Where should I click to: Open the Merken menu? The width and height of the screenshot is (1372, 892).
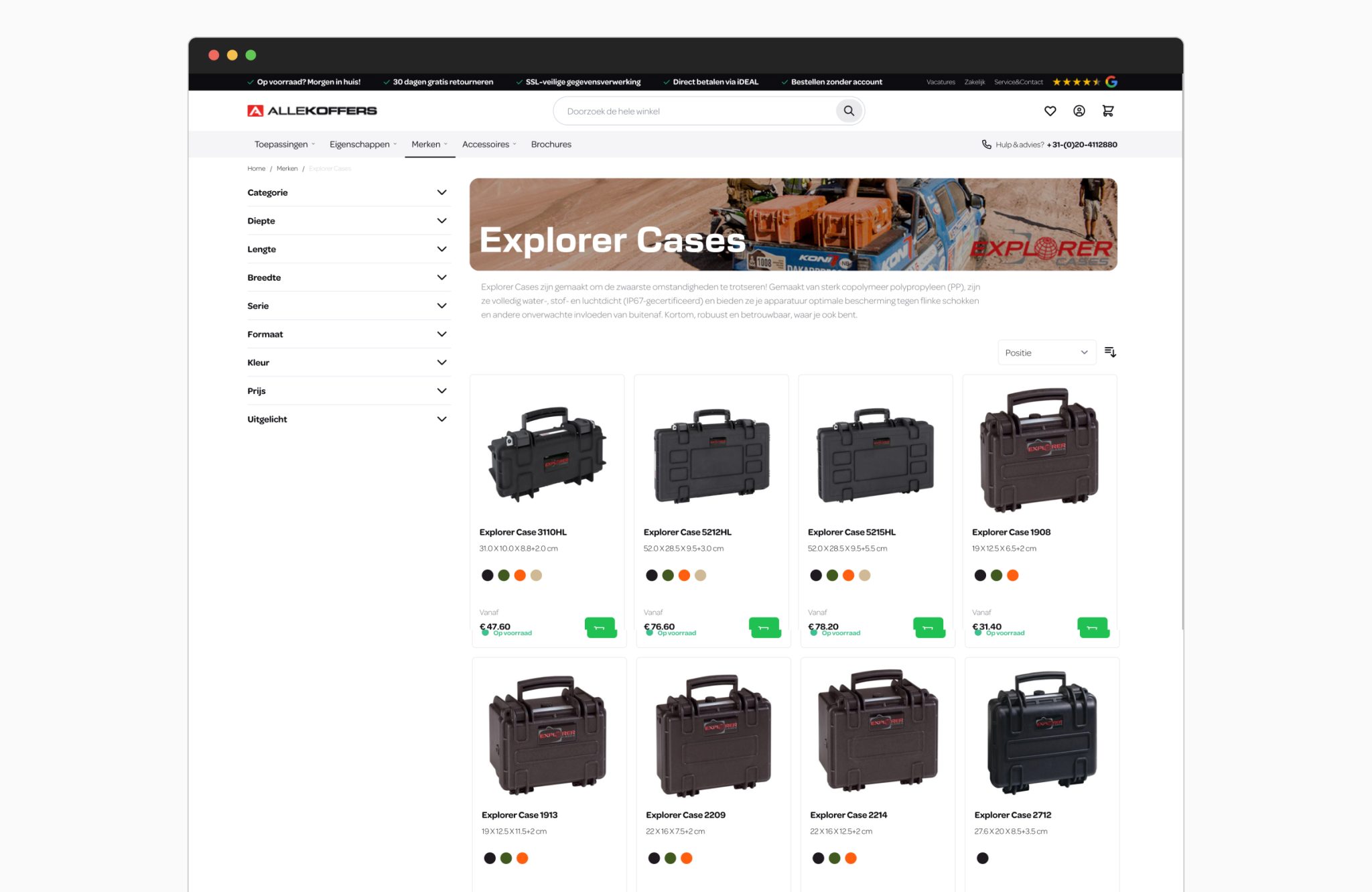coord(429,144)
